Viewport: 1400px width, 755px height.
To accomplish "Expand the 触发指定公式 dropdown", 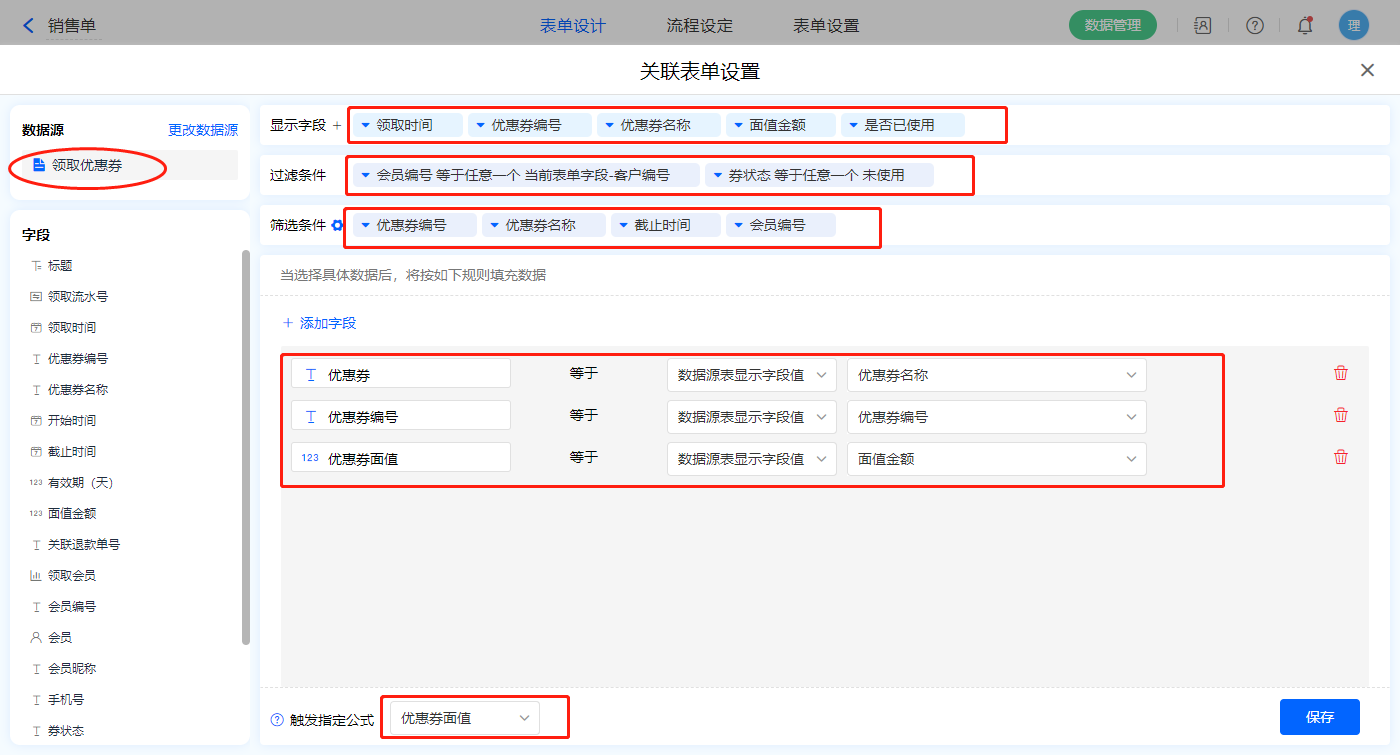I will pyautogui.click(x=465, y=718).
